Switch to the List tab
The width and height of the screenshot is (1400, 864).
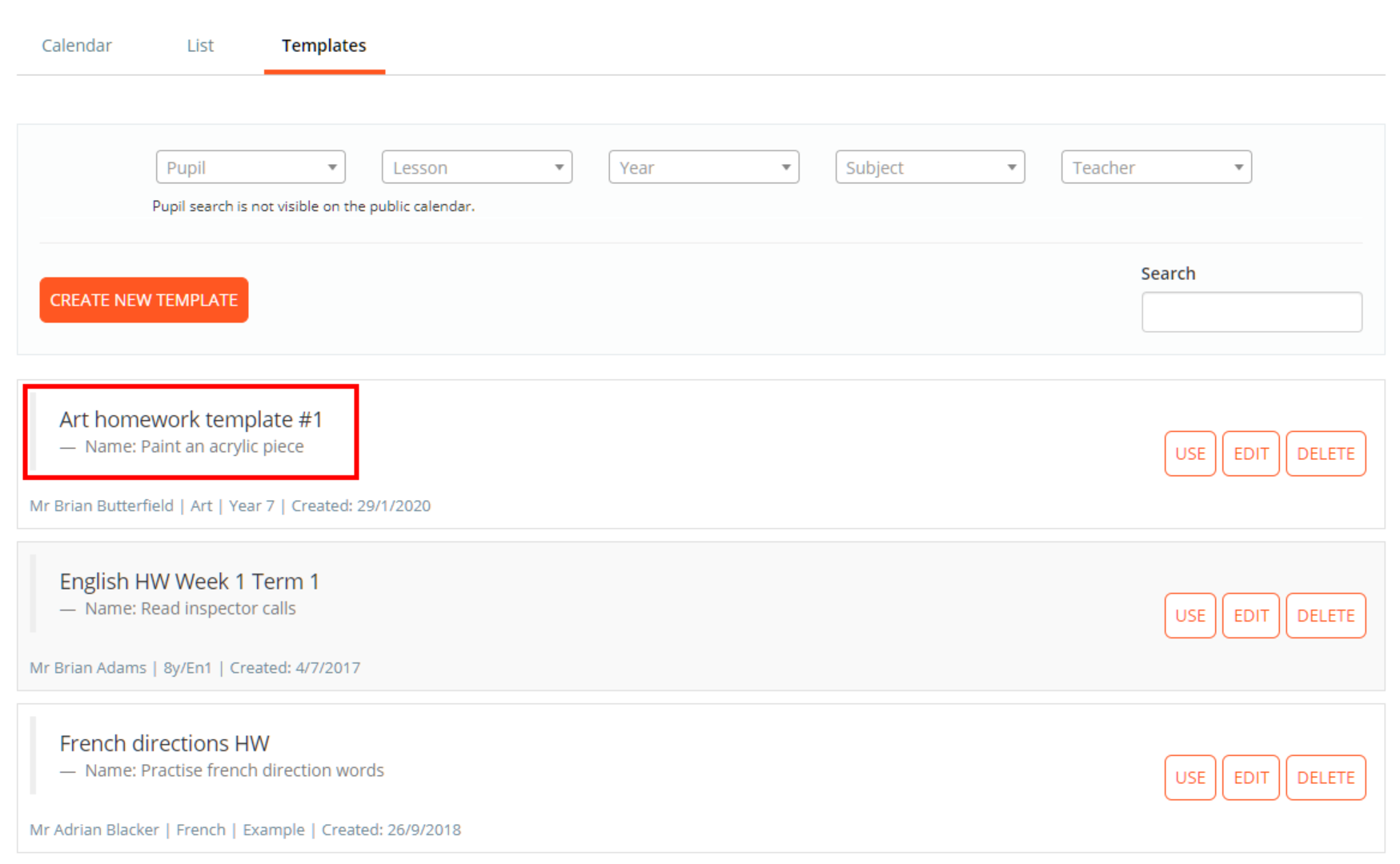click(200, 46)
